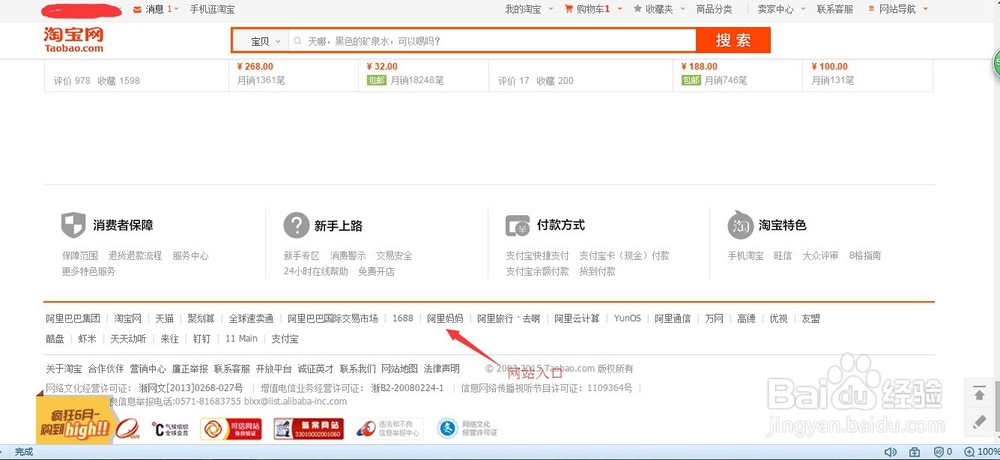Screen dimensions: 1000x460
Task: Expand the 卖家中心 dropdown arrow
Action: (x=803, y=9)
